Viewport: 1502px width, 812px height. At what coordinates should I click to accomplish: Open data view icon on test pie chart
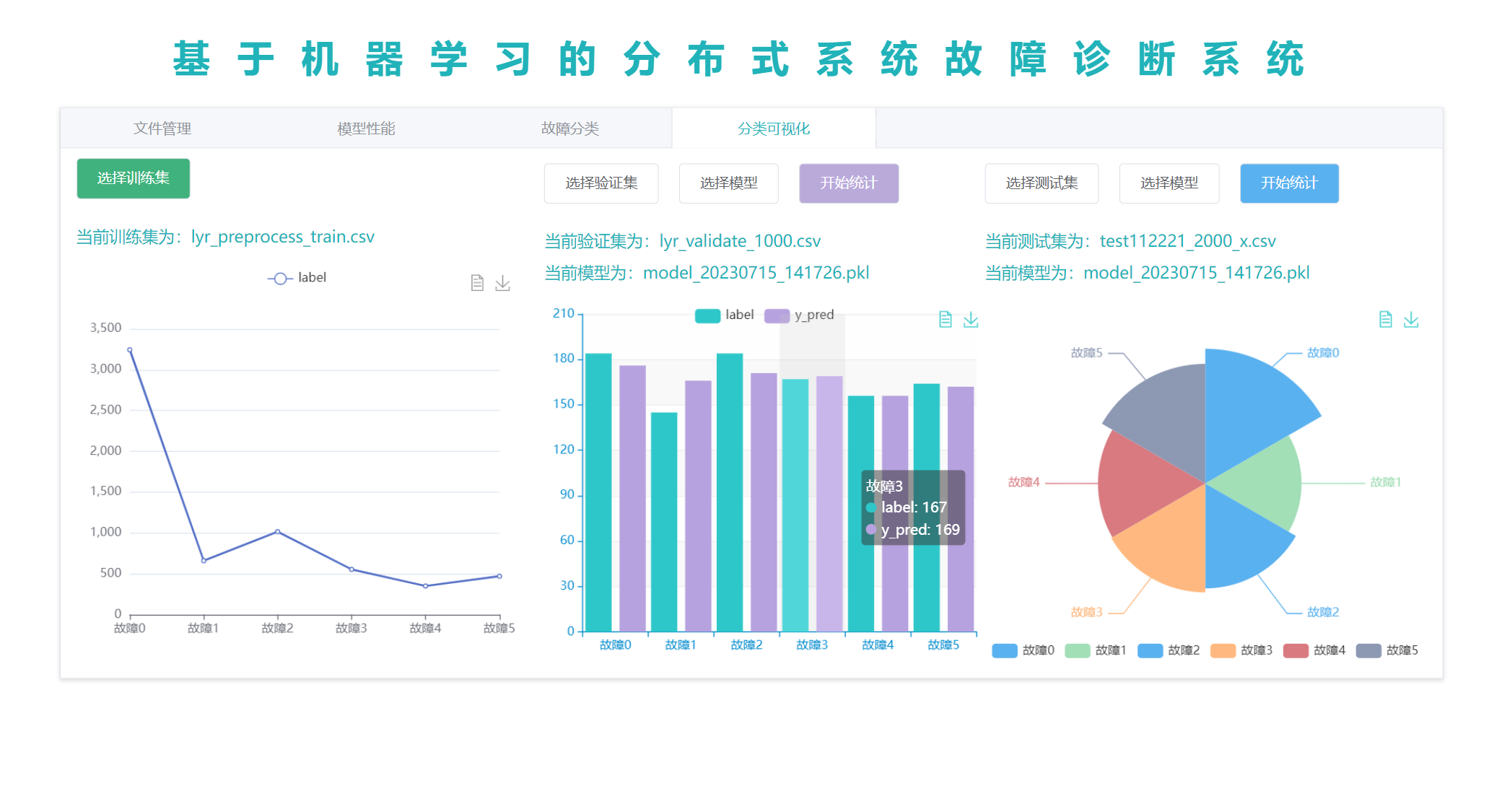pos(1385,319)
